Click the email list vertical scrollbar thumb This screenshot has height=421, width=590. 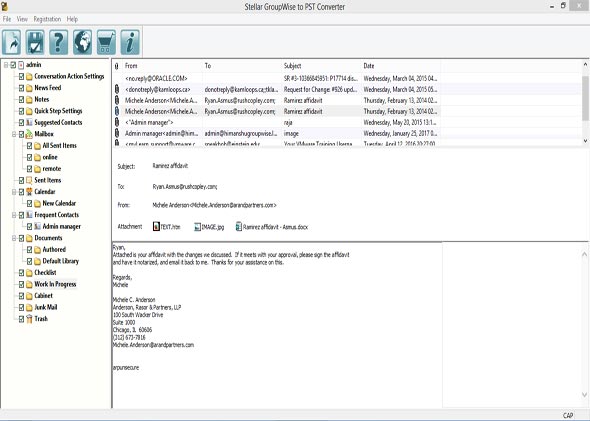coord(585,98)
